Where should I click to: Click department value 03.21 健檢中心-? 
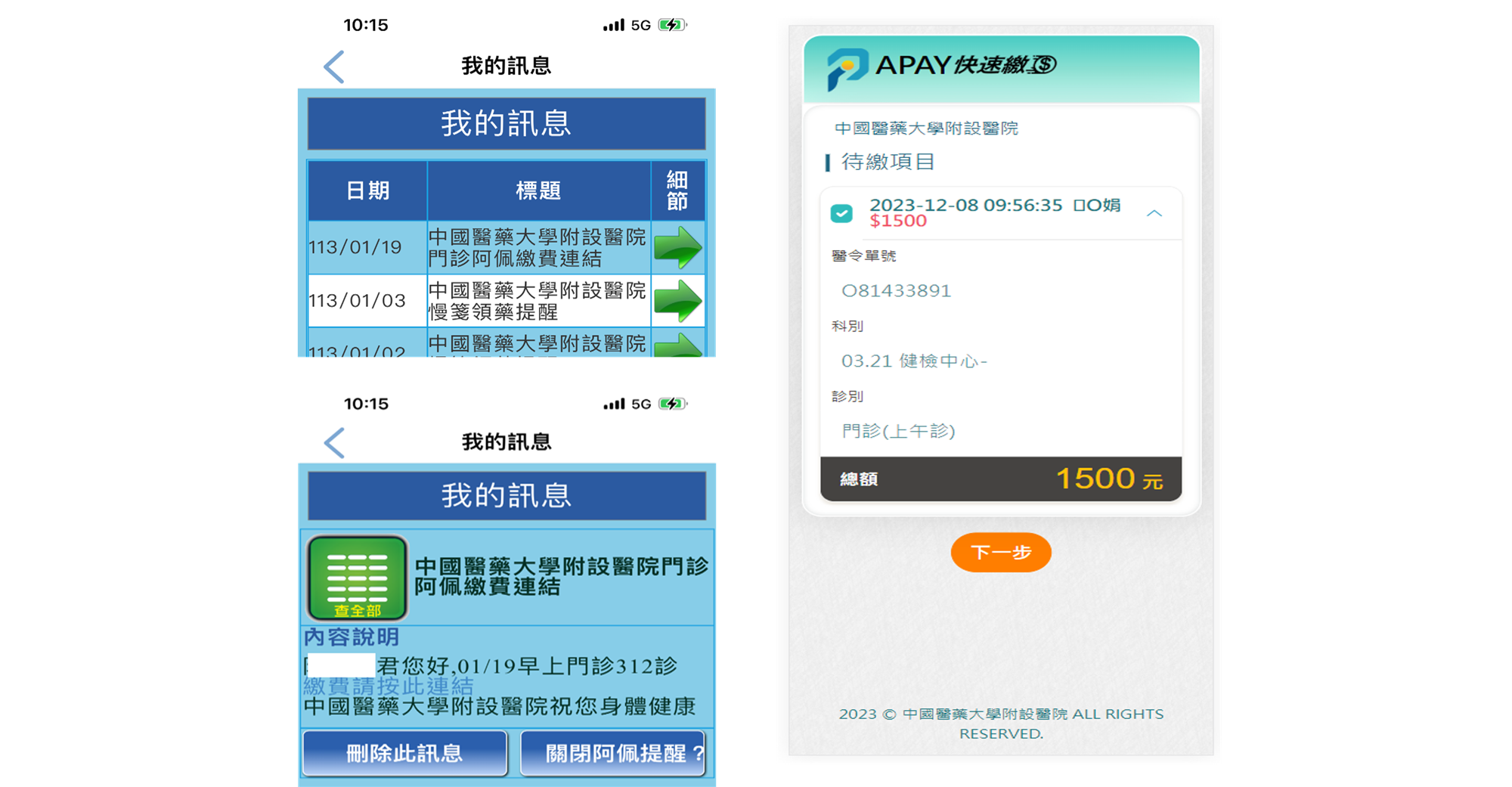[x=914, y=361]
